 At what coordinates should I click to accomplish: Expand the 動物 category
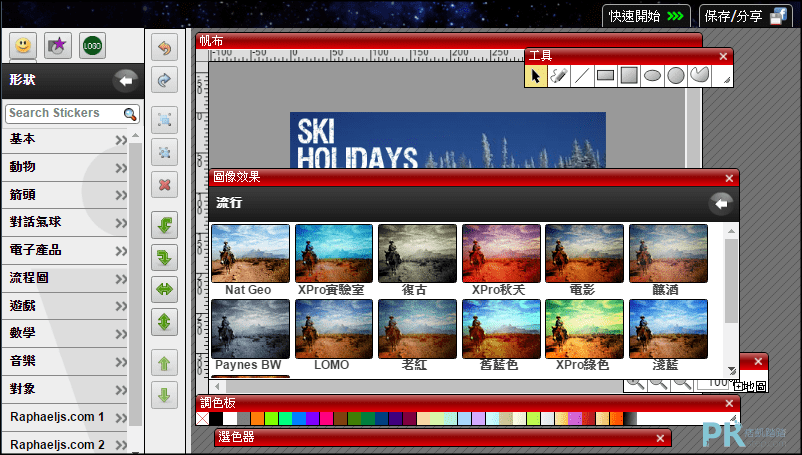pos(65,167)
